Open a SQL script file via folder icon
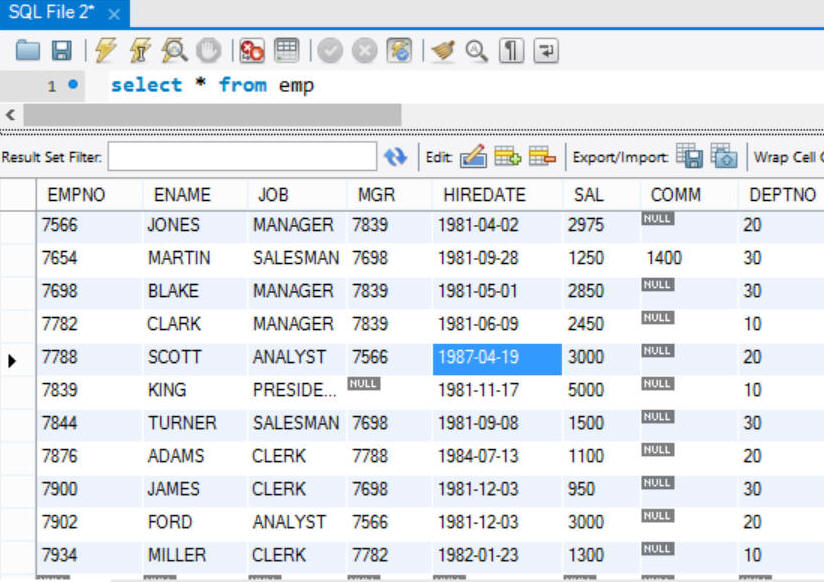This screenshot has height=582, width=824. [x=27, y=50]
